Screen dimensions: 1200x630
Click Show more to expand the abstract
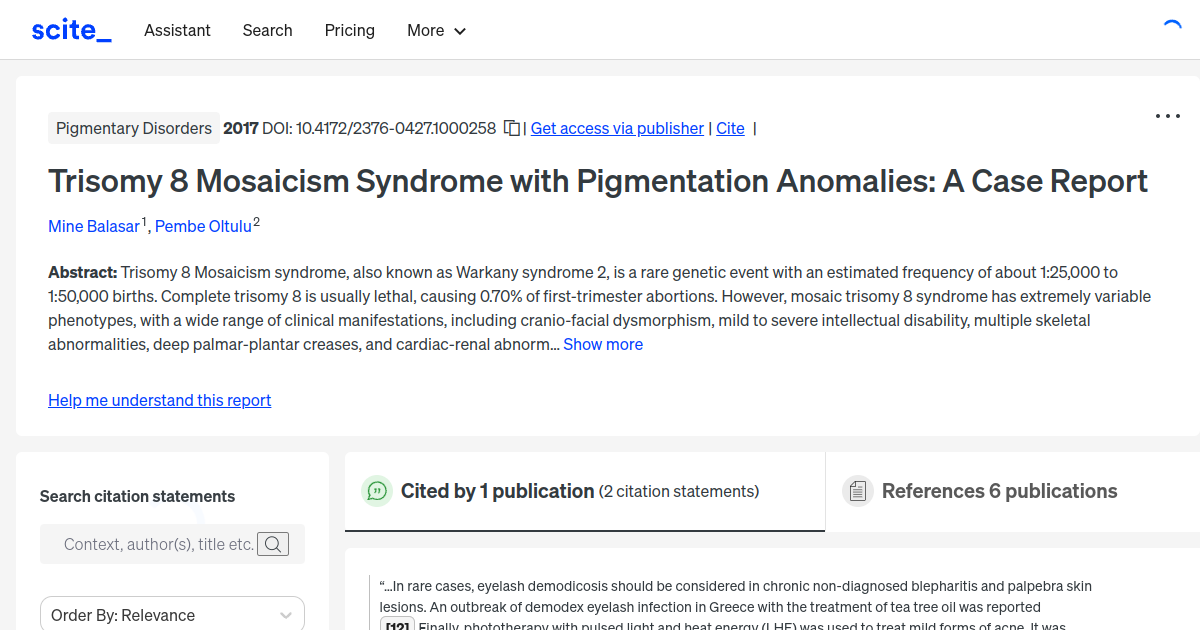tap(602, 344)
